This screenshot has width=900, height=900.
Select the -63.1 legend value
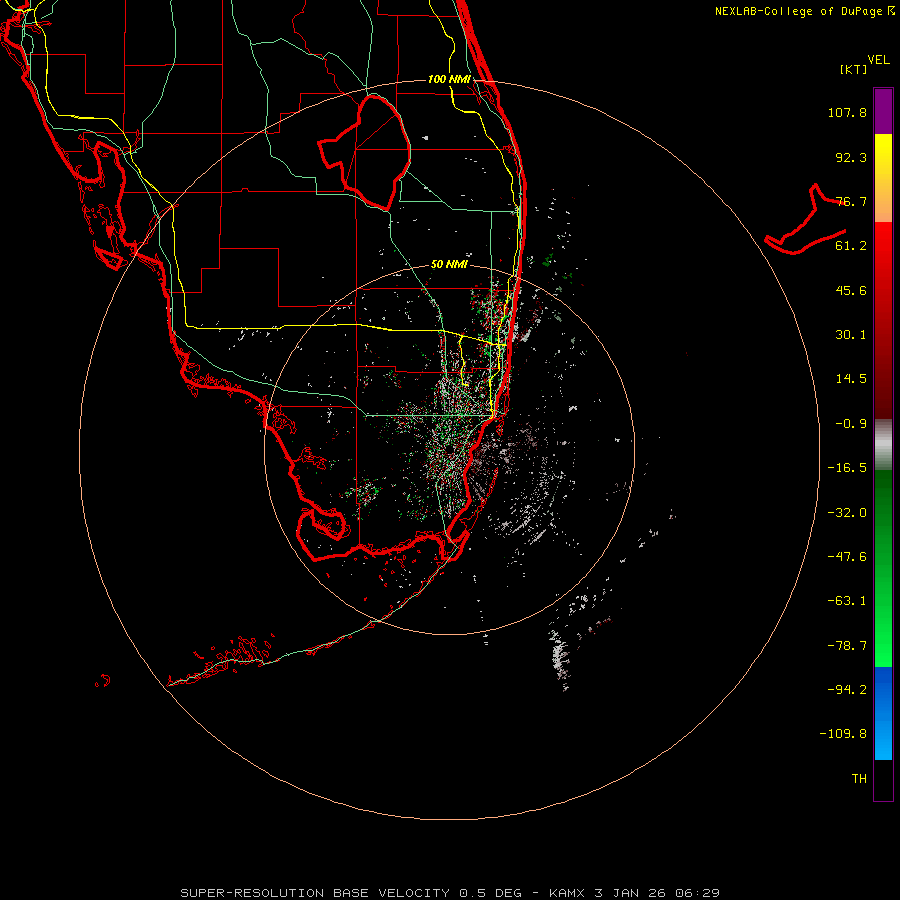coord(847,601)
